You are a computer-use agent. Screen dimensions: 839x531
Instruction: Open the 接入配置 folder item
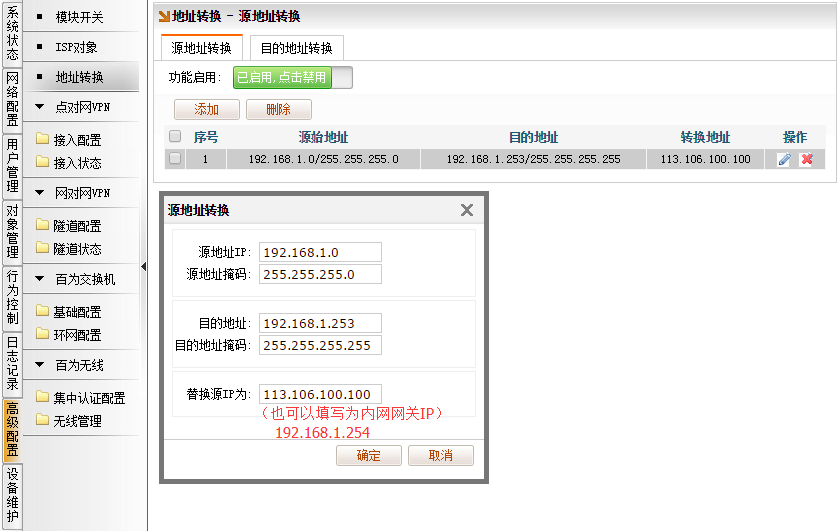pyautogui.click(x=77, y=140)
